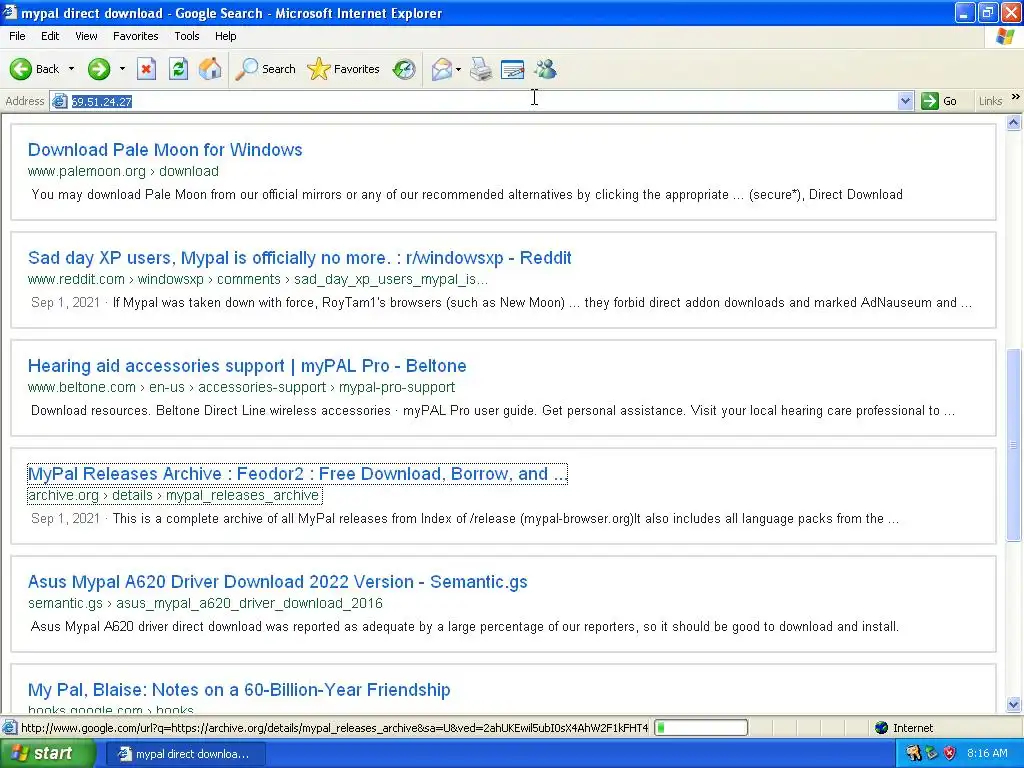This screenshot has width=1024, height=768.
Task: Click the first system tray icon
Action: [x=913, y=754]
